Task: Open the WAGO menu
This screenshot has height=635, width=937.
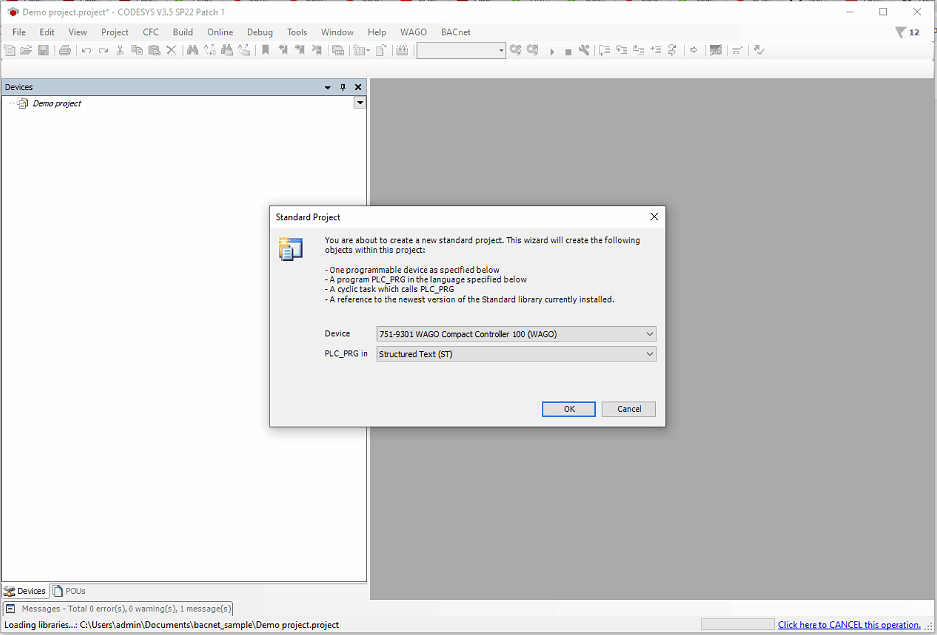Action: pyautogui.click(x=414, y=32)
